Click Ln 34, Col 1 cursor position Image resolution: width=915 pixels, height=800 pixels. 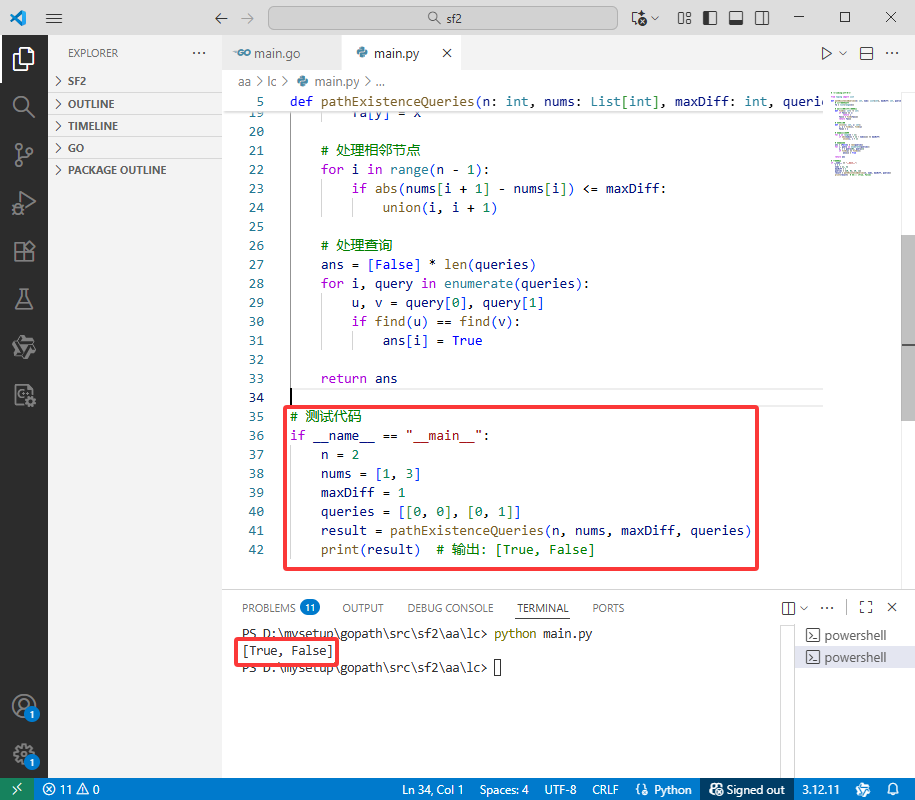coord(432,789)
